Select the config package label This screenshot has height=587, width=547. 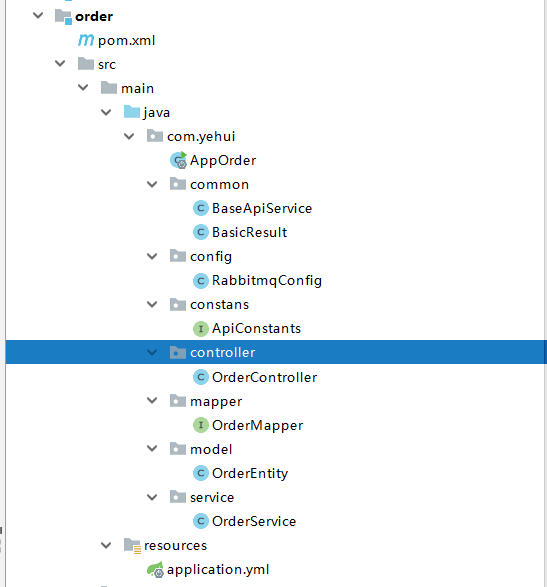pos(211,257)
